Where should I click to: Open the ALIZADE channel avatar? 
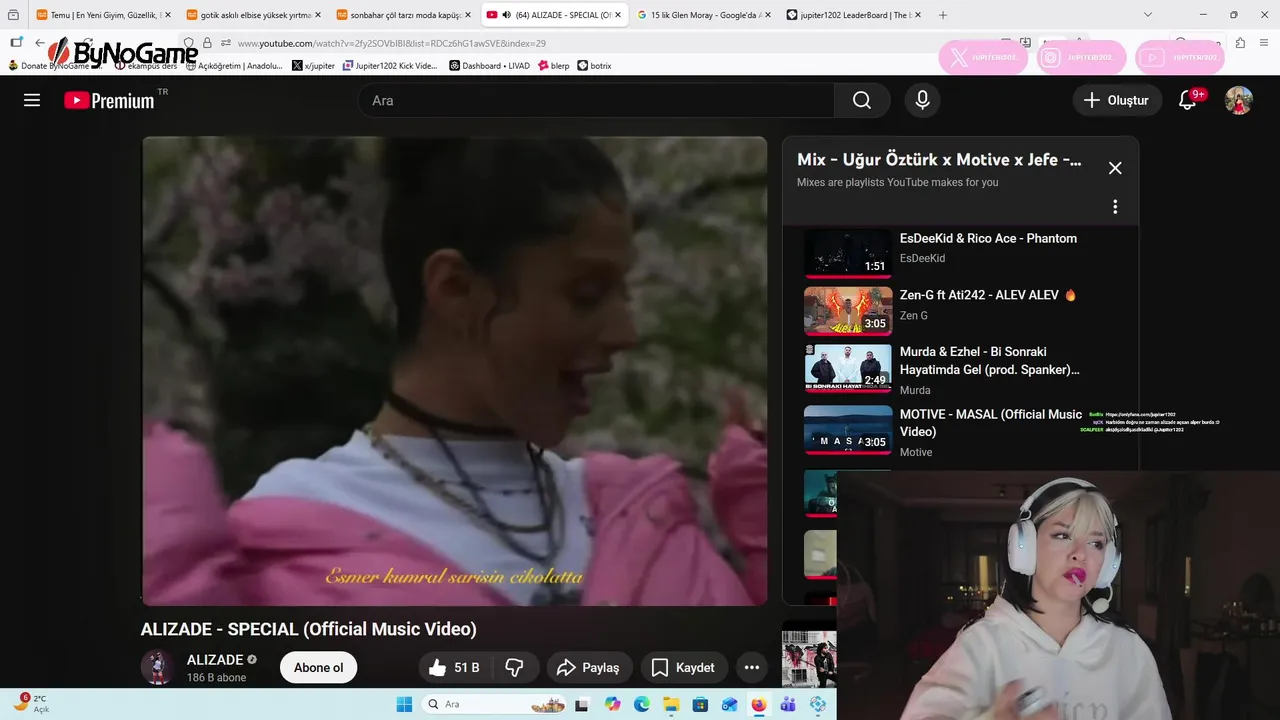point(157,667)
